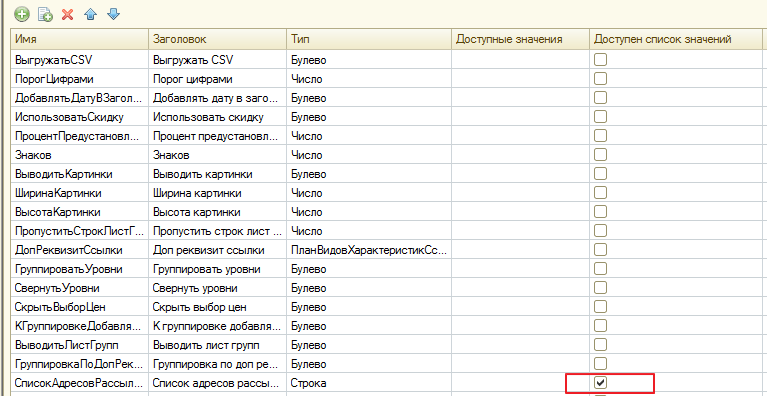Screen dimensions: 767x396
Task: Click title cell 'Выводить лист групп'
Action: (218, 345)
